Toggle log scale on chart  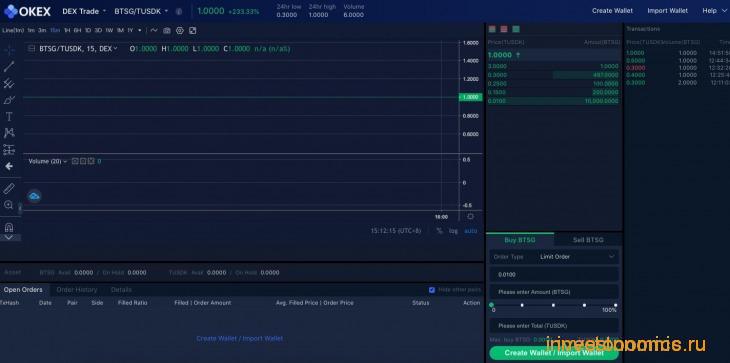[453, 231]
